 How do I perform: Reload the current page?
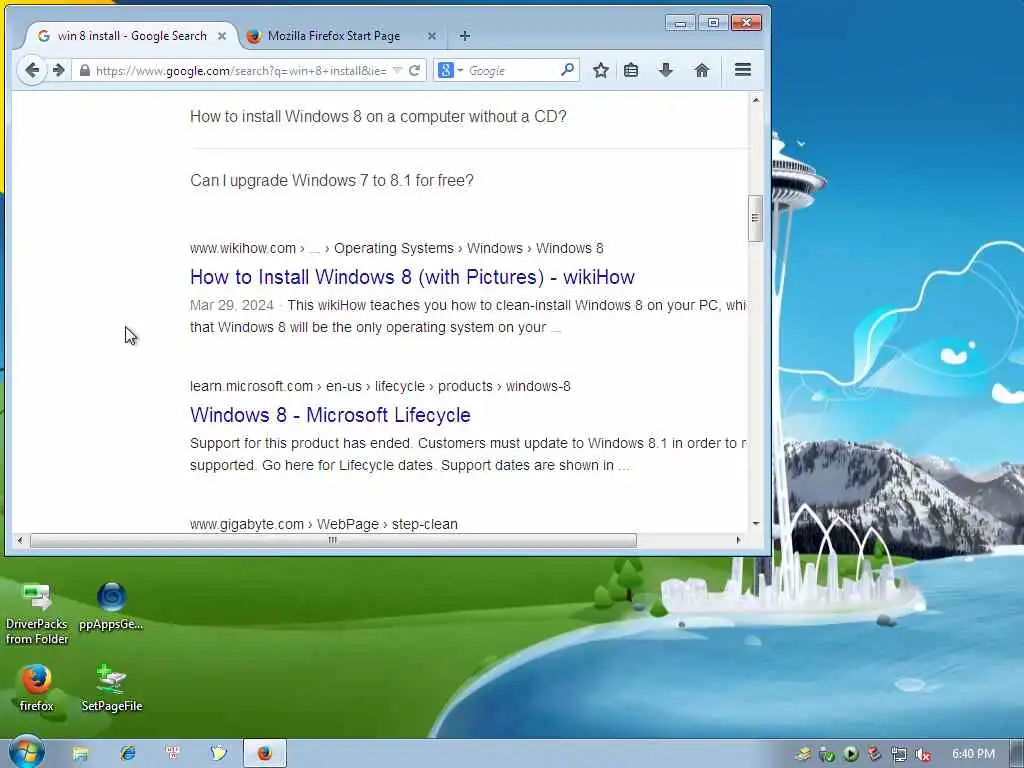tap(414, 71)
